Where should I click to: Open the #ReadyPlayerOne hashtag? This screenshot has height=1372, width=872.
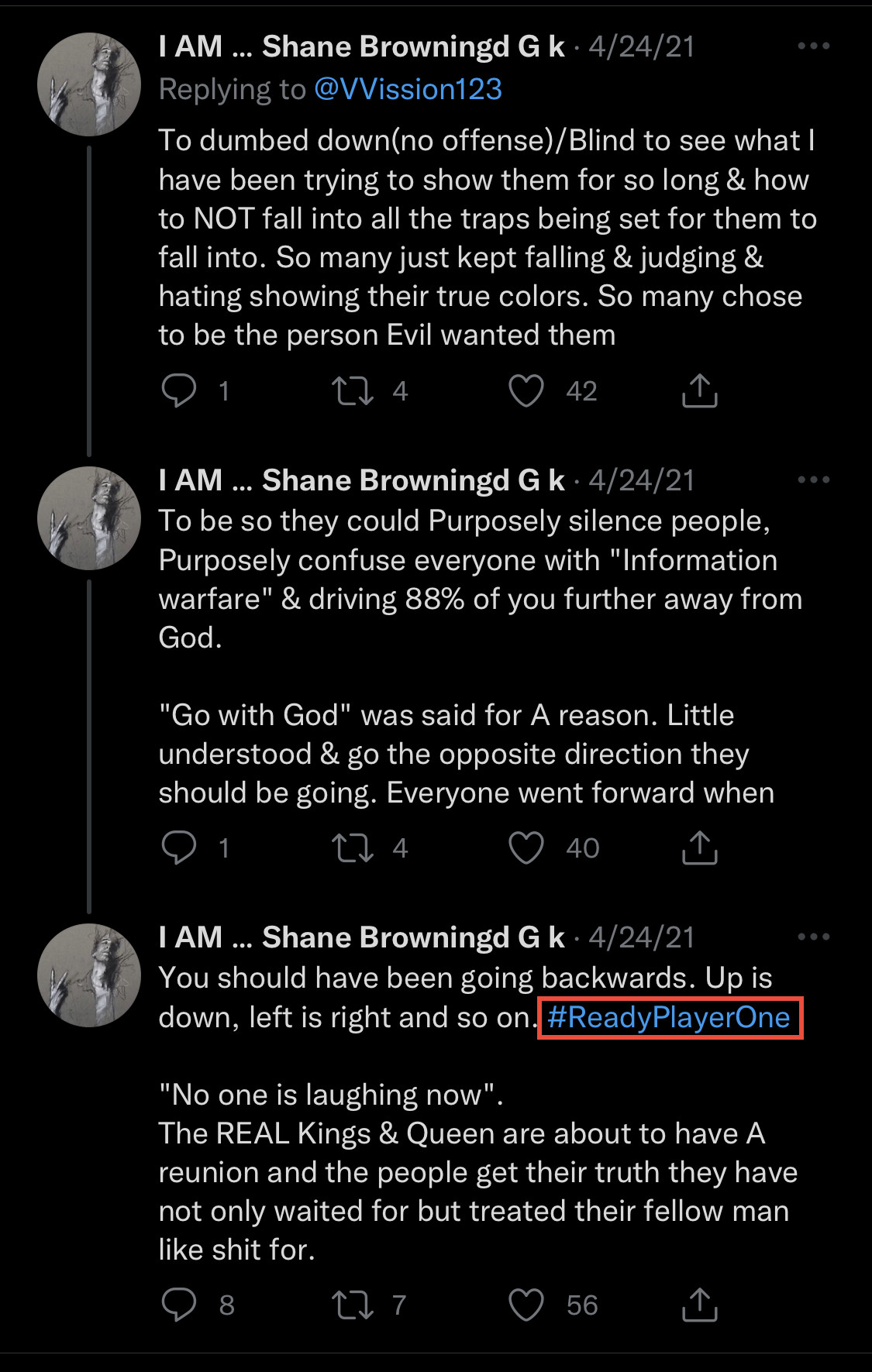(x=668, y=1017)
